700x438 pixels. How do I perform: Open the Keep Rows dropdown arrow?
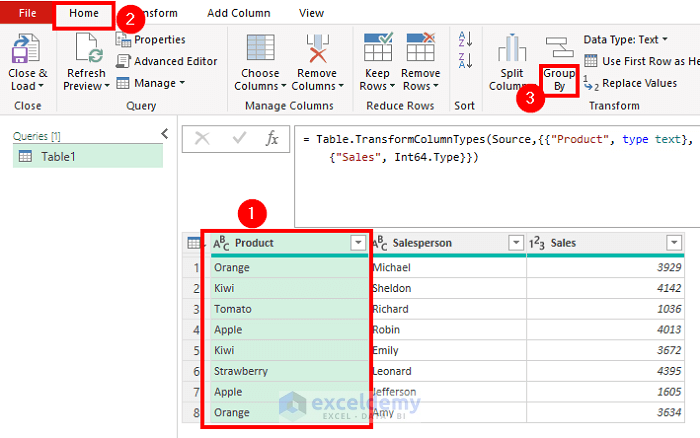point(392,86)
